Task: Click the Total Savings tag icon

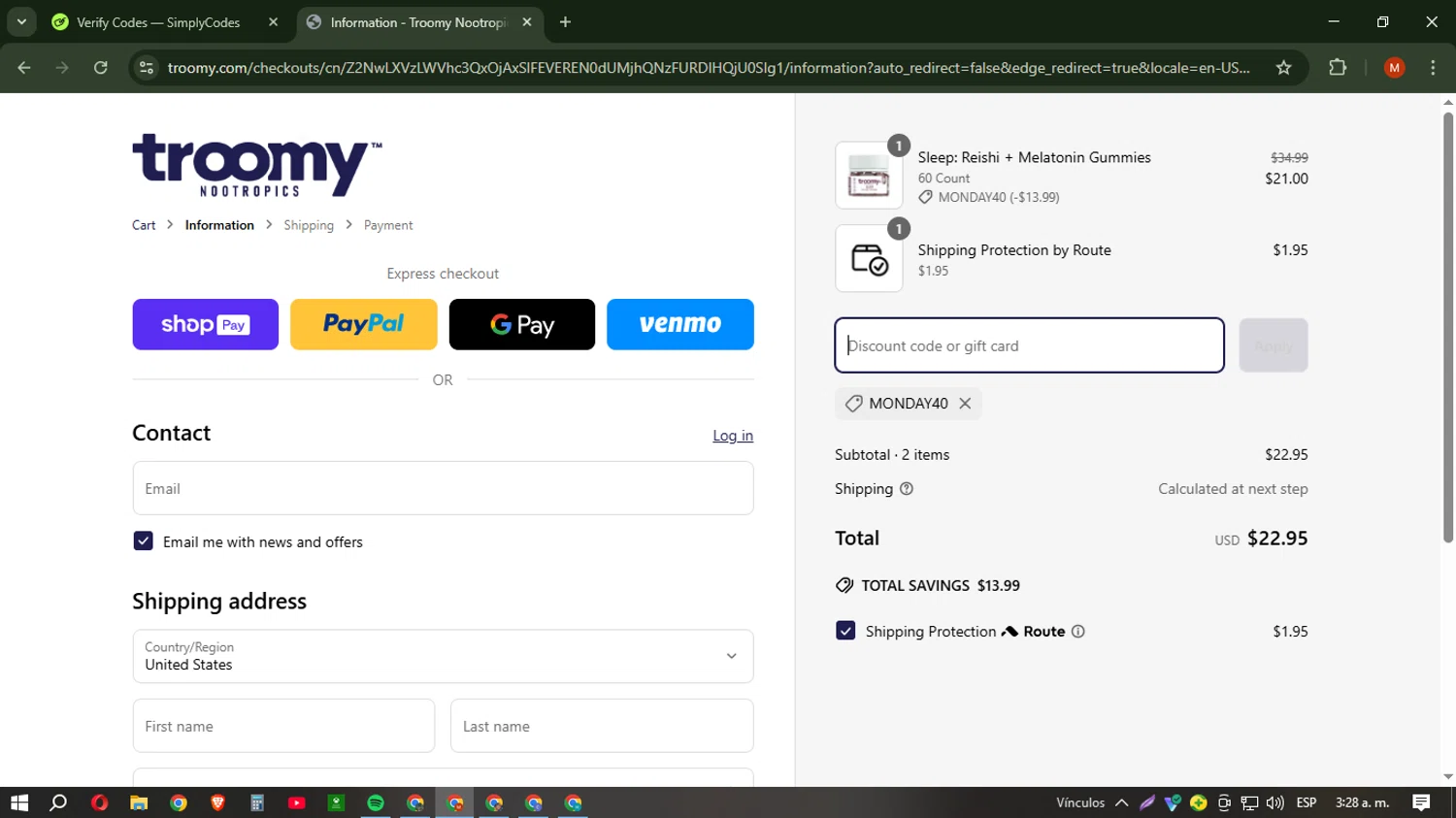Action: (x=844, y=585)
